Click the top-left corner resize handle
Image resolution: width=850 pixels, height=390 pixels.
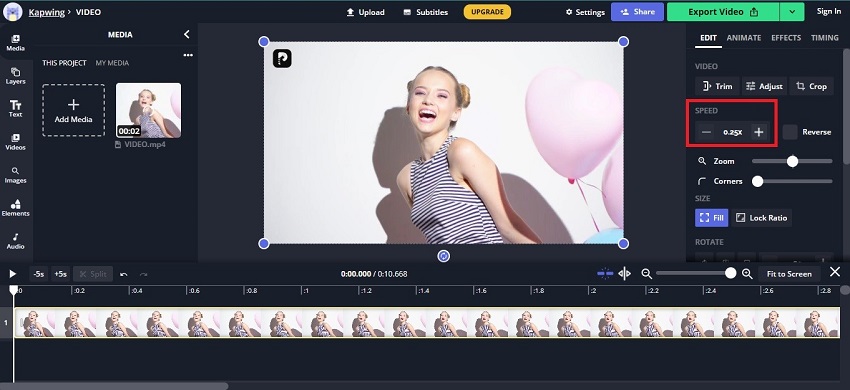[263, 41]
